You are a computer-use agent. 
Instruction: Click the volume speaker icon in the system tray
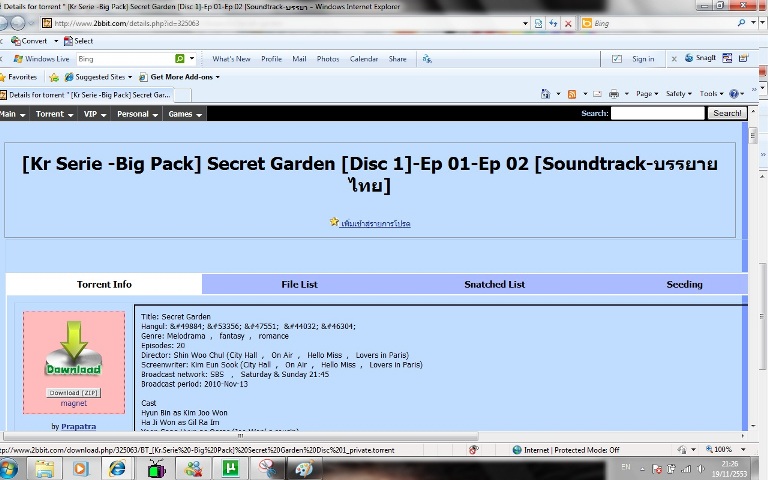(701, 469)
